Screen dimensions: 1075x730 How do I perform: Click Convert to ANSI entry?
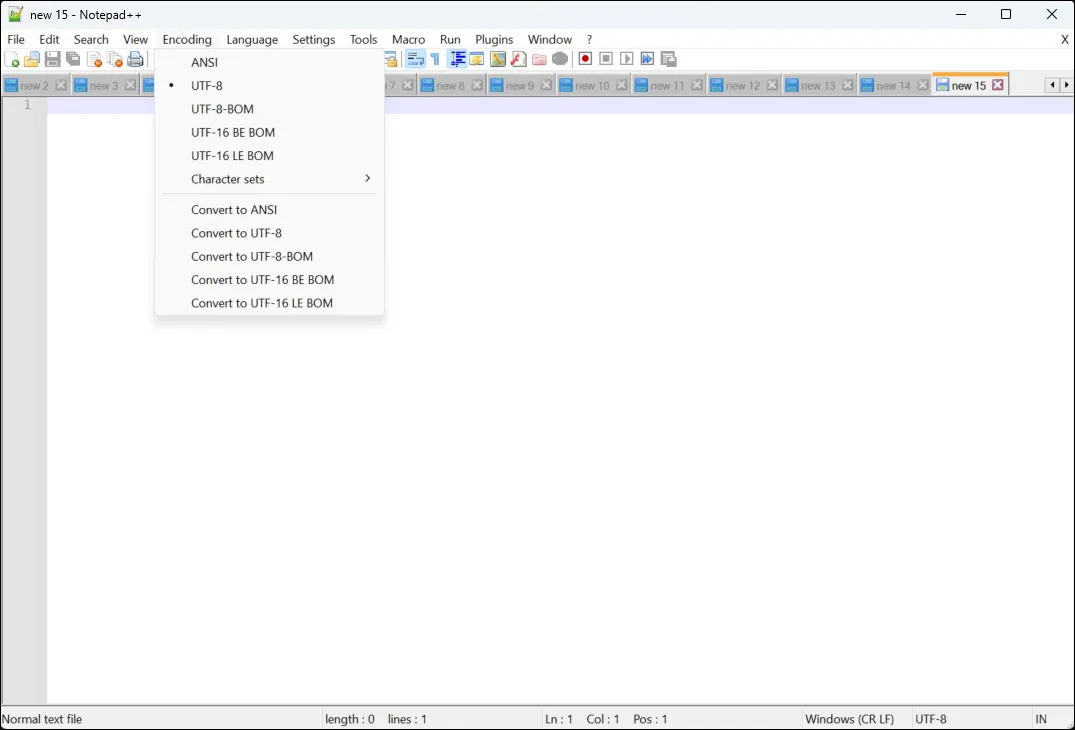click(x=234, y=210)
